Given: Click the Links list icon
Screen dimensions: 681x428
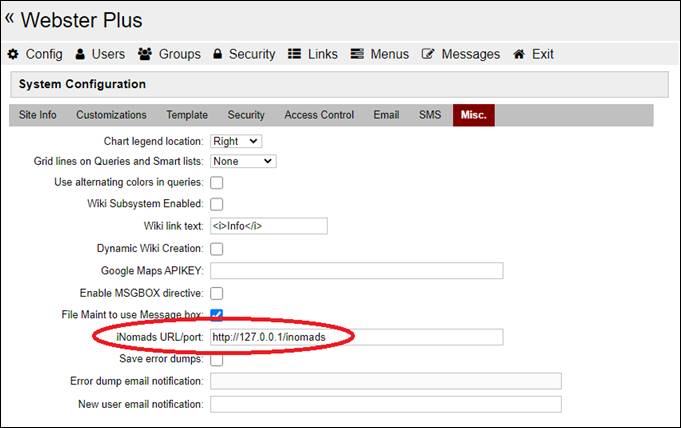Looking at the screenshot, I should (x=295, y=54).
